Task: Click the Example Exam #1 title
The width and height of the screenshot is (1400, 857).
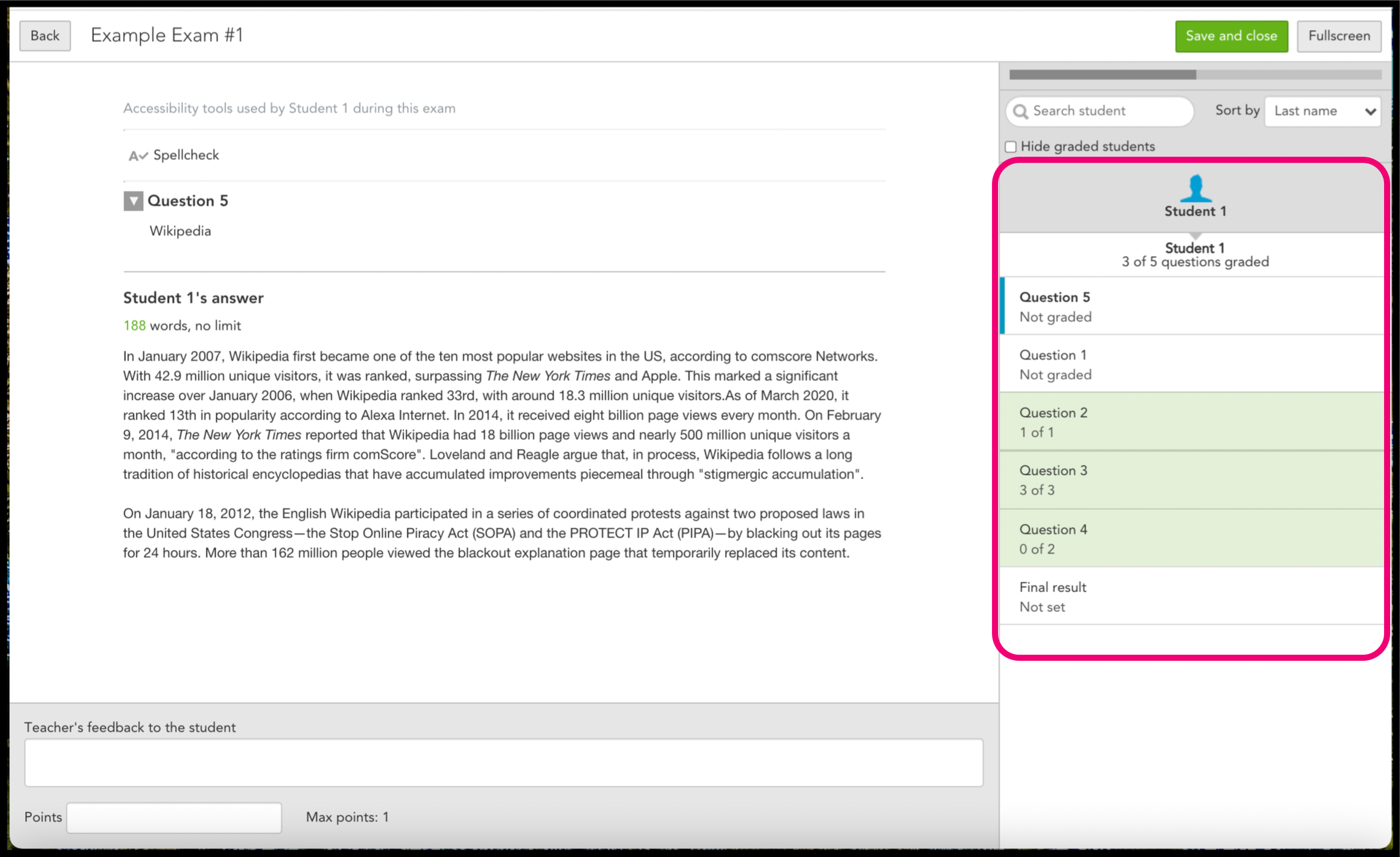Action: click(x=167, y=35)
